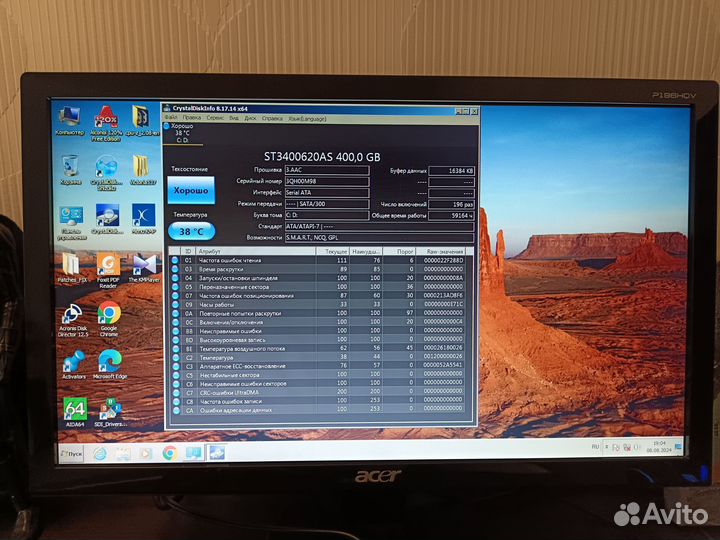Open Foxit PDF Reader shortcut
720x540 pixels.
pos(108,266)
